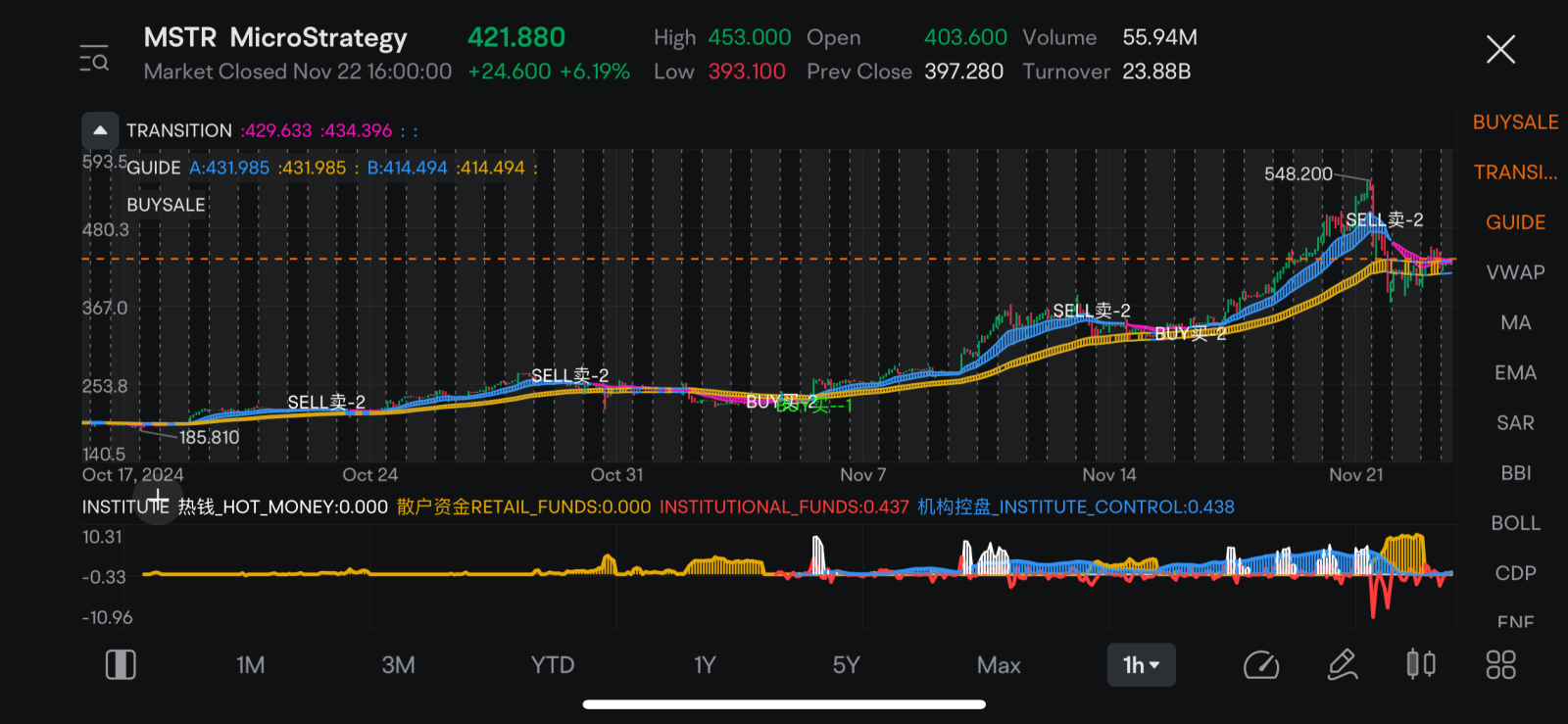Screen dimensions: 1568x724
Task: Choose the Max time range
Action: click(999, 665)
